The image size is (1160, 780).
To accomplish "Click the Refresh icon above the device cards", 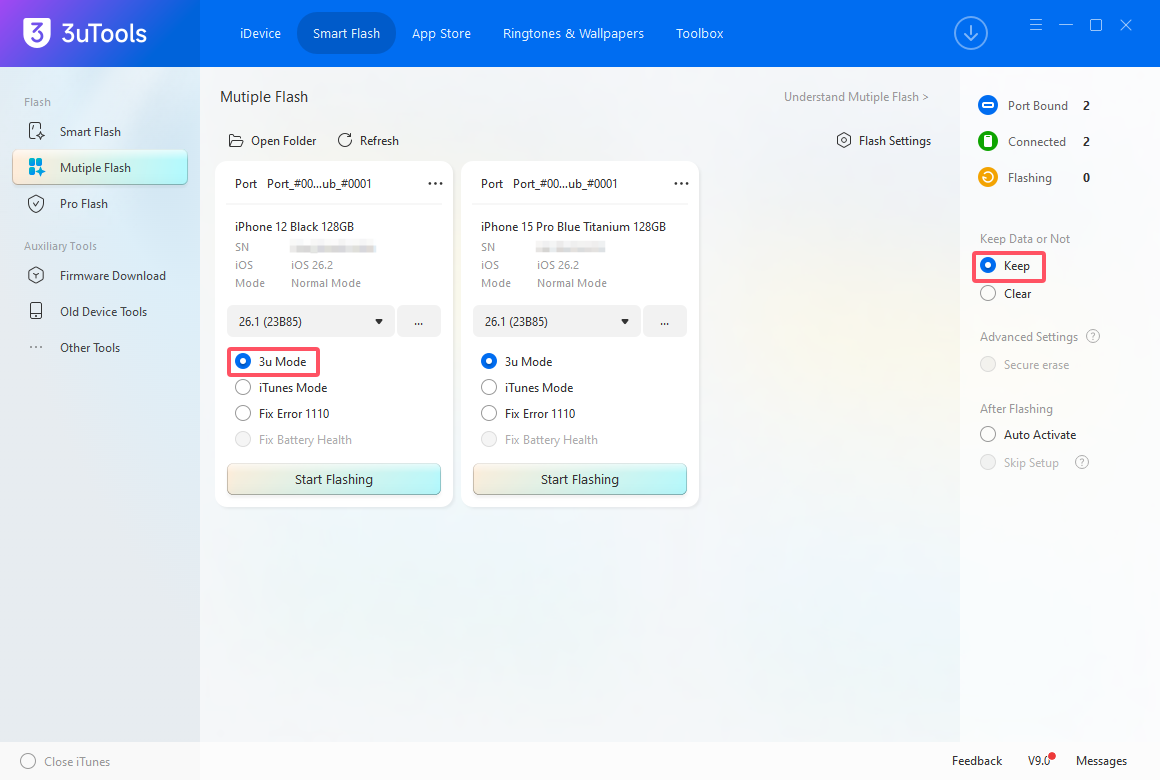I will click(346, 140).
